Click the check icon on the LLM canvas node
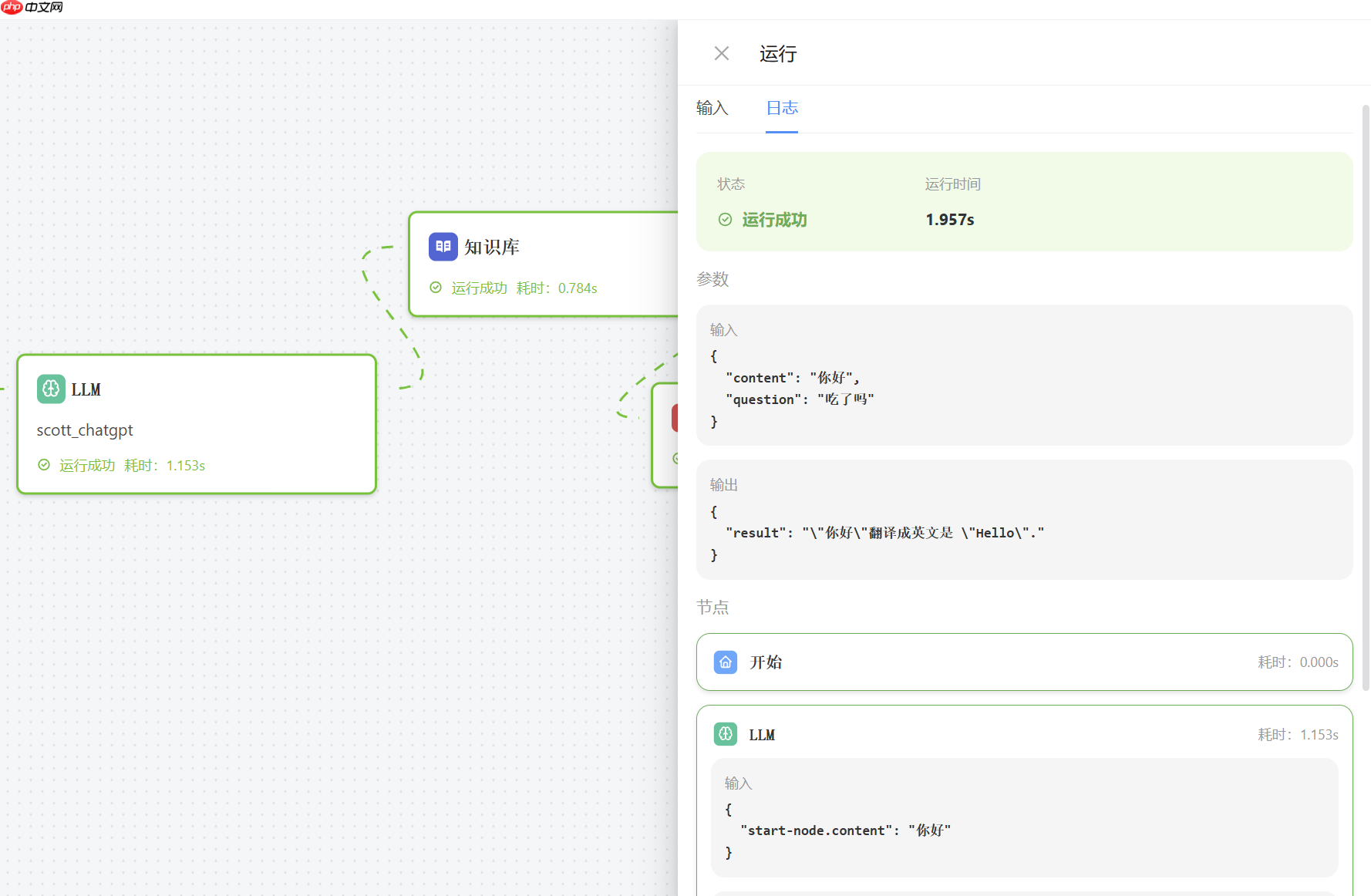 pyautogui.click(x=44, y=464)
